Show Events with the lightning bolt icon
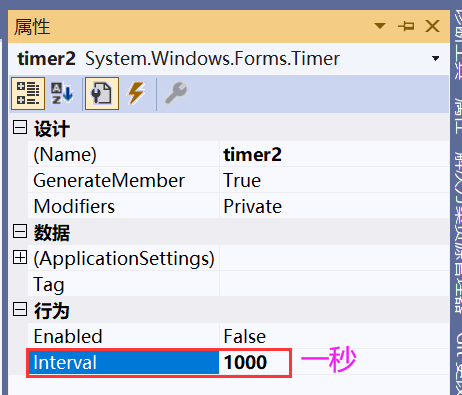The width and height of the screenshot is (462, 395). [136, 94]
